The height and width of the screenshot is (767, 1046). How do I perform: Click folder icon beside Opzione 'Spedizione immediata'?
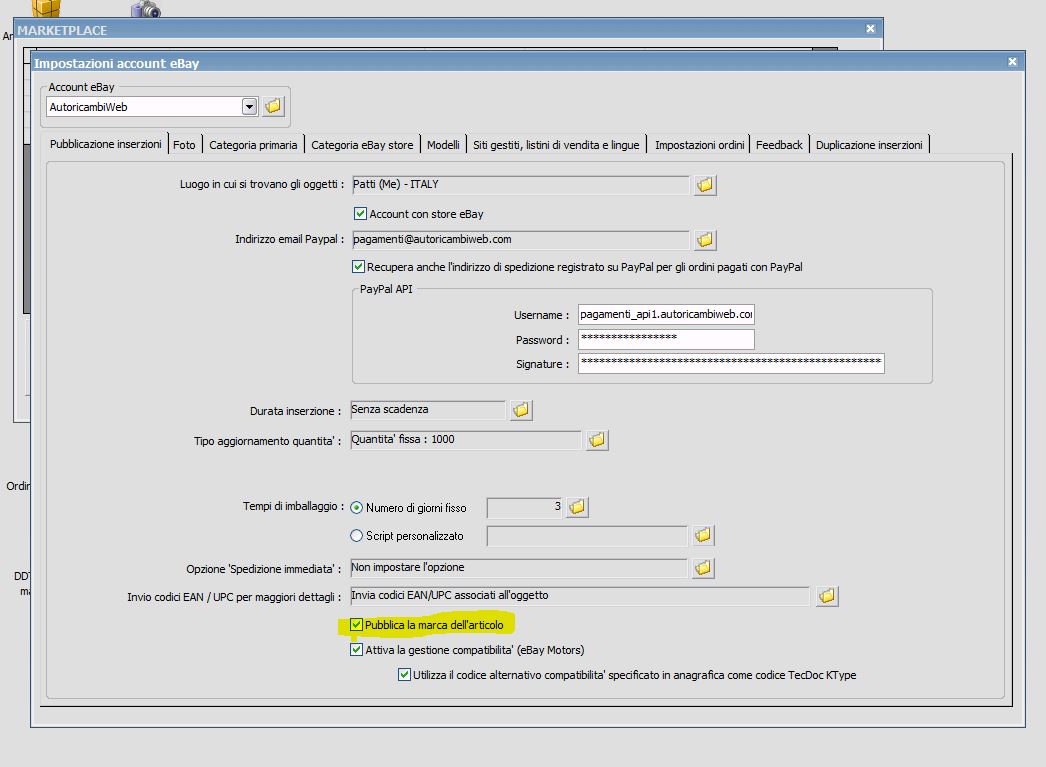pyautogui.click(x=703, y=568)
